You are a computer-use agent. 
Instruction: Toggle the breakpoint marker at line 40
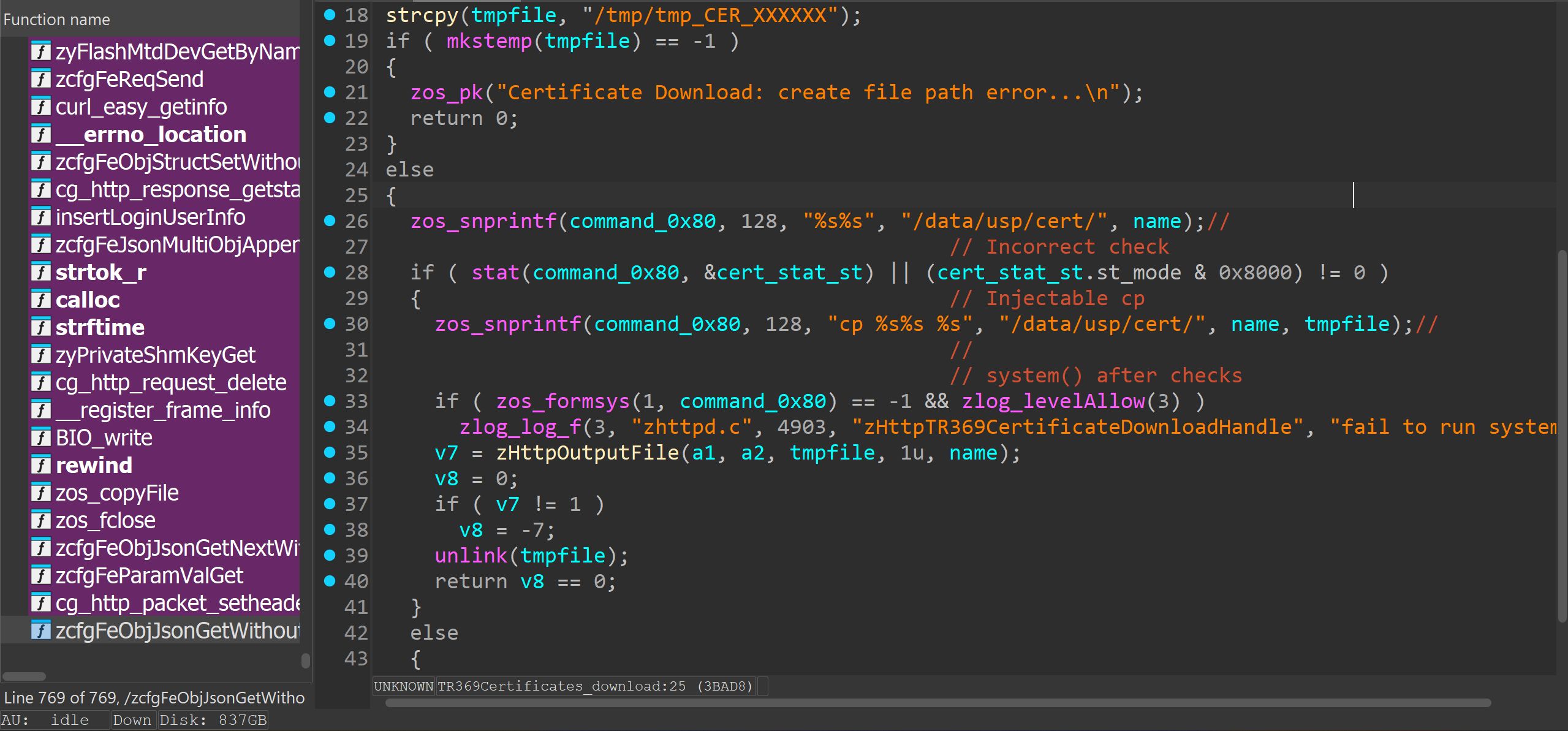pyautogui.click(x=330, y=580)
